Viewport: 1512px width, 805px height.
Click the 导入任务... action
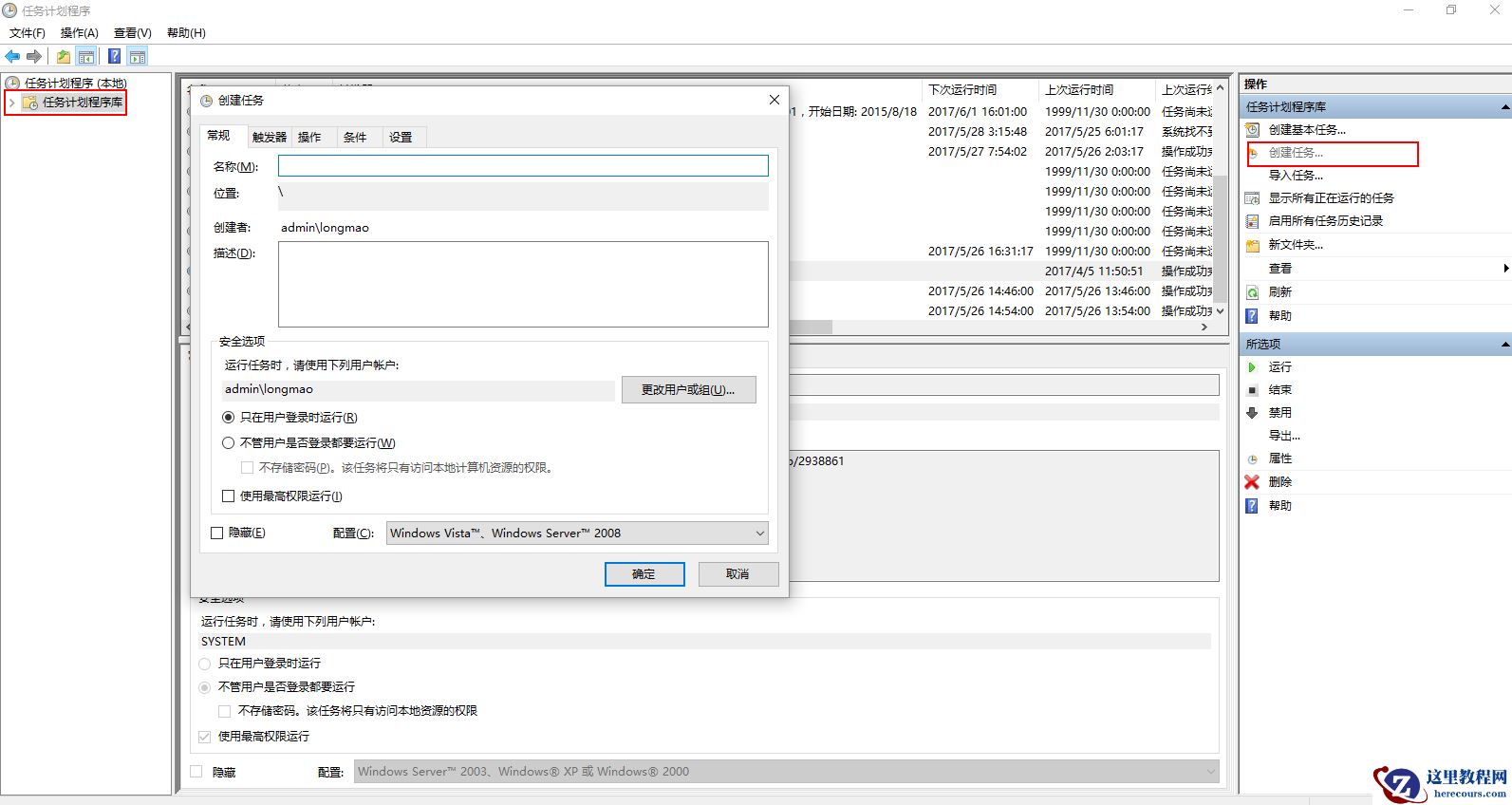pyautogui.click(x=1296, y=175)
